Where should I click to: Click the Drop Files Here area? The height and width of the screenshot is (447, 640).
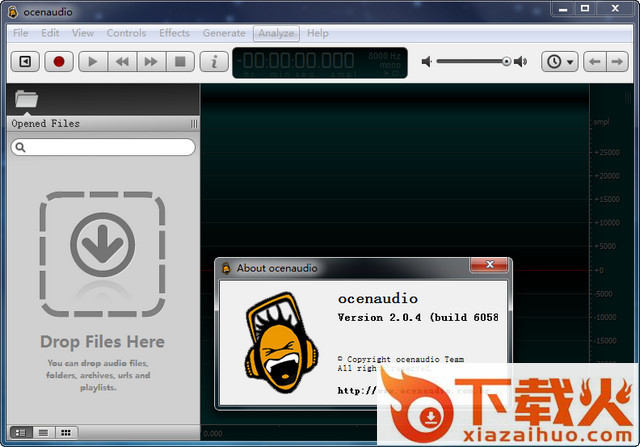[102, 254]
